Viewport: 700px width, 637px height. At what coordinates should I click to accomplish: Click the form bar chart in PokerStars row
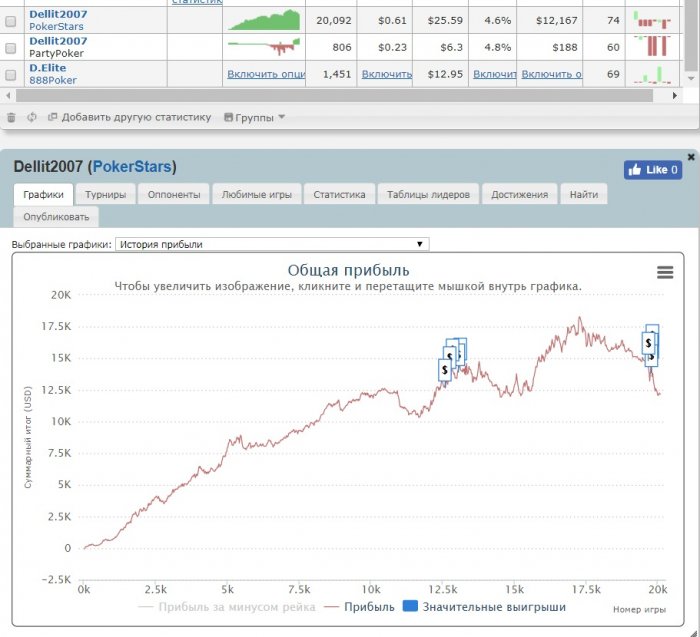(652, 20)
